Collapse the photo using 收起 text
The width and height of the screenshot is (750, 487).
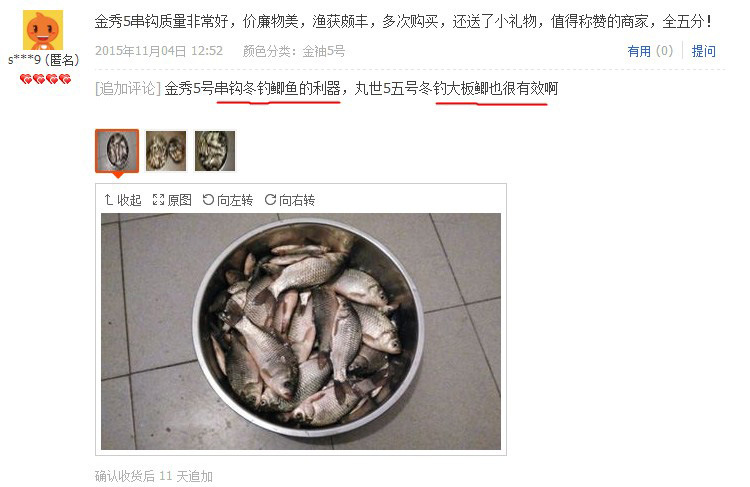(x=129, y=199)
